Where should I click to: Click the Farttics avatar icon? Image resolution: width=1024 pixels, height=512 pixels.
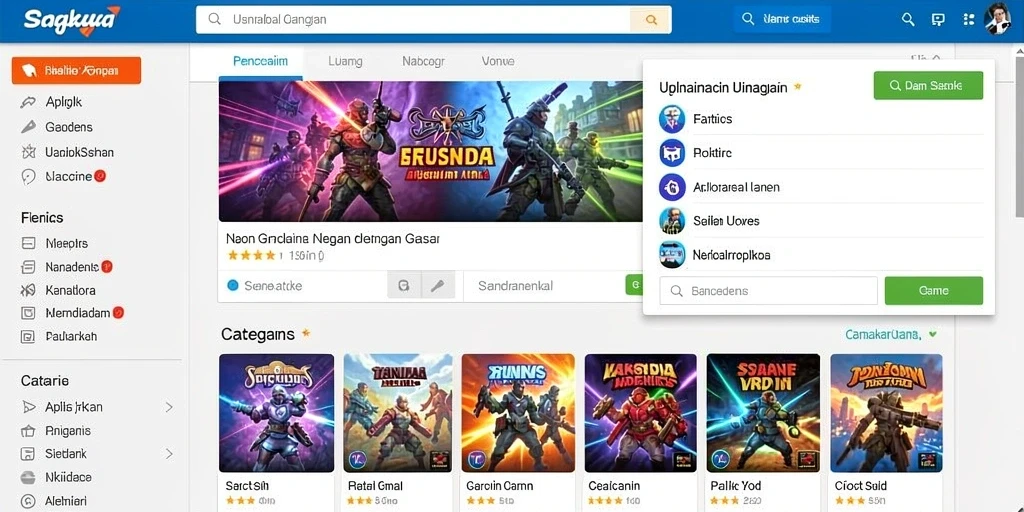coord(672,119)
